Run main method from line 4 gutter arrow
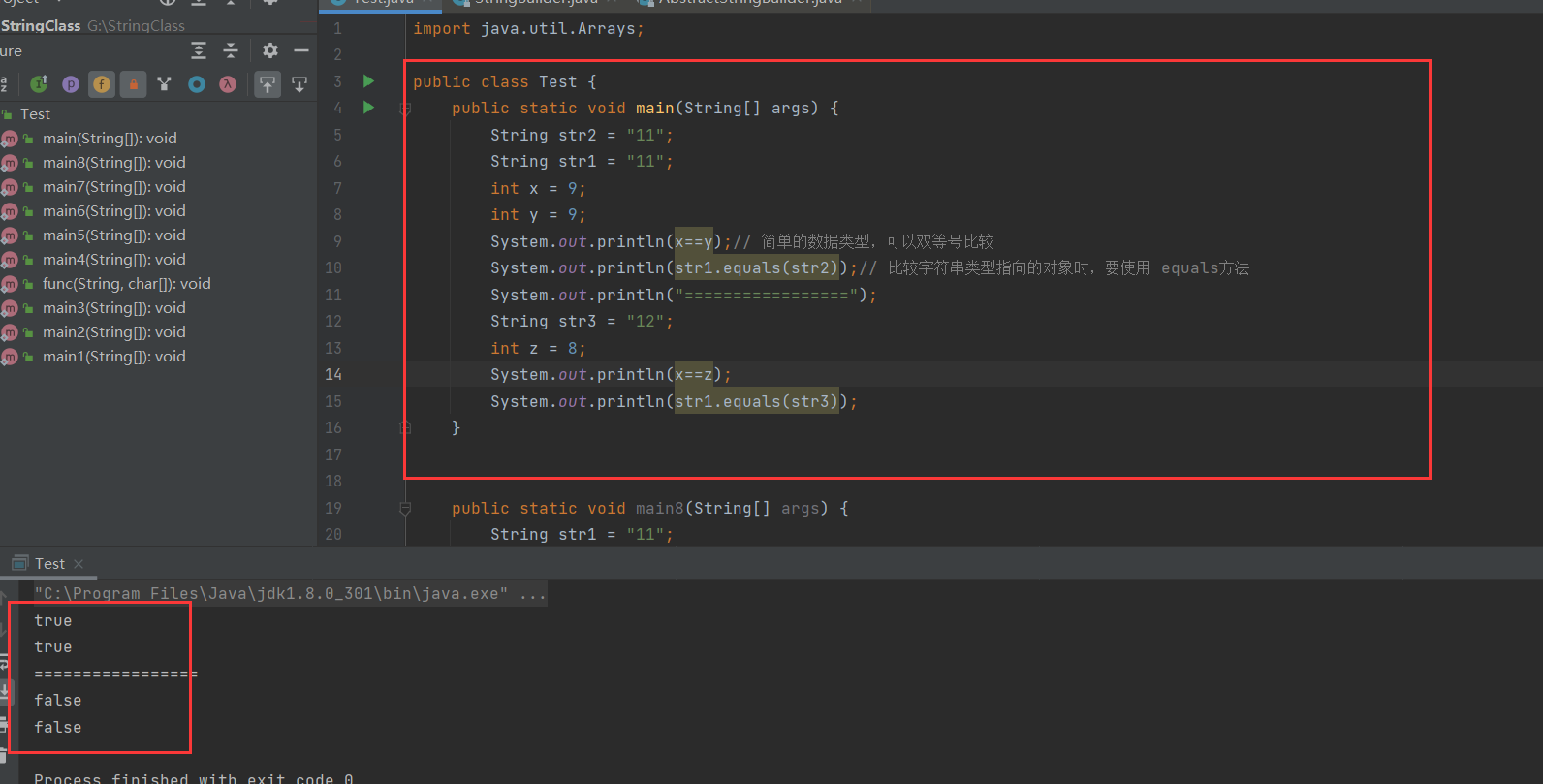 (x=368, y=108)
